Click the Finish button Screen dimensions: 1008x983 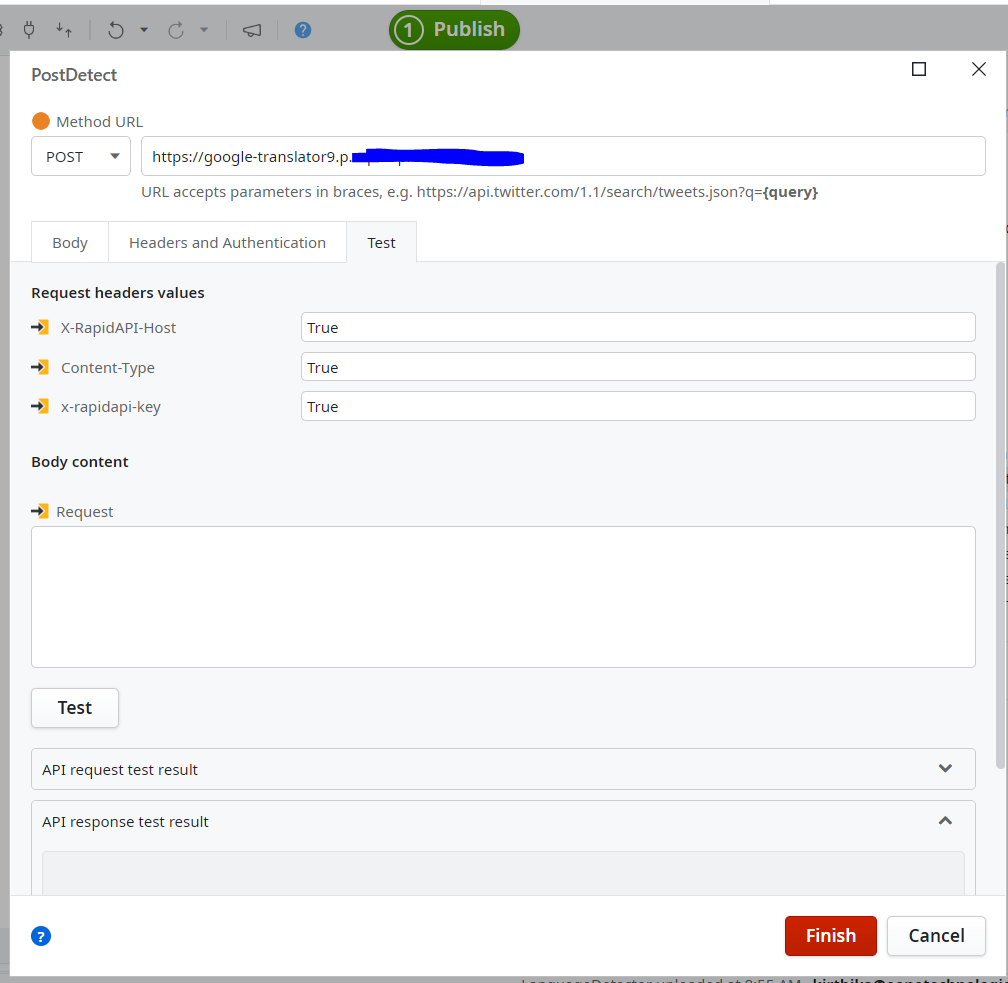click(x=830, y=936)
